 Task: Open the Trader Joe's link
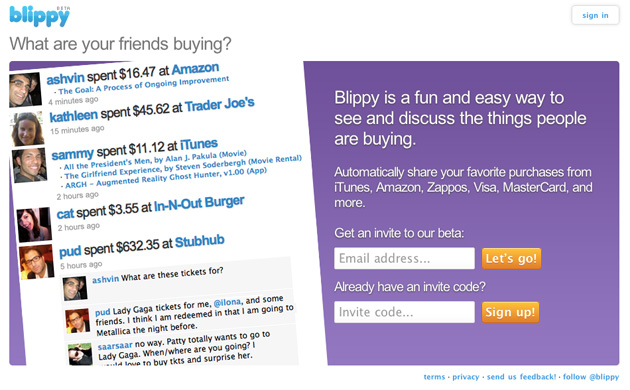[220, 104]
